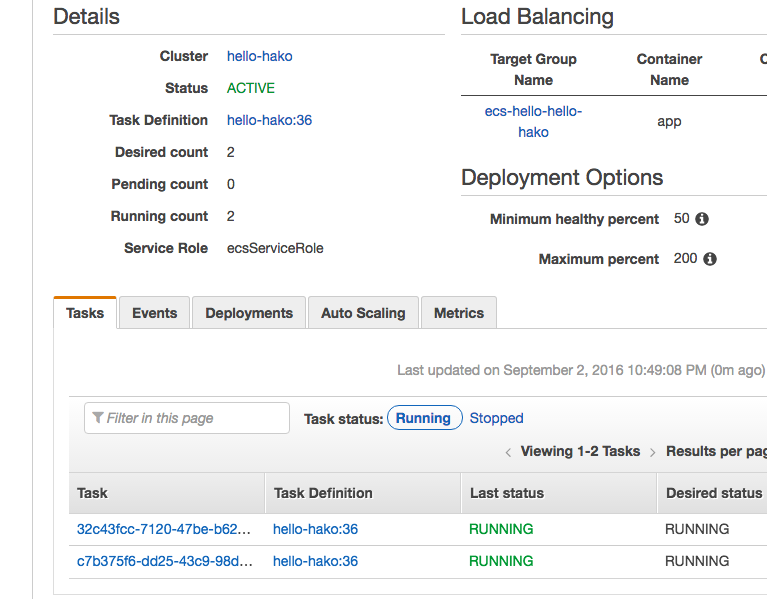The image size is (767, 599).
Task: Click green RUNNING status in 32c43fcc row
Action: click(x=501, y=529)
